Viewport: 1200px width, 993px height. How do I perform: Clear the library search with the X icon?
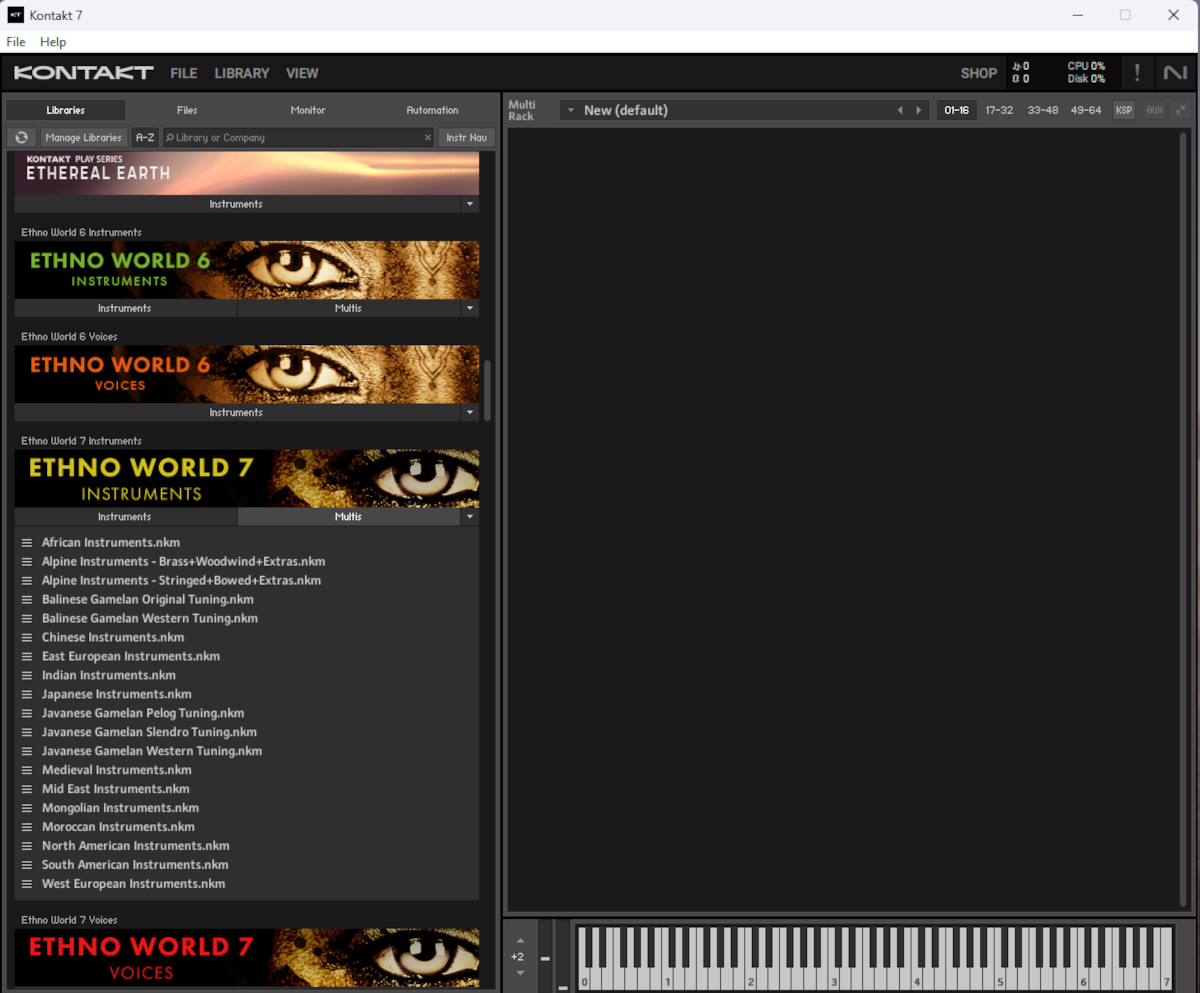tap(428, 138)
